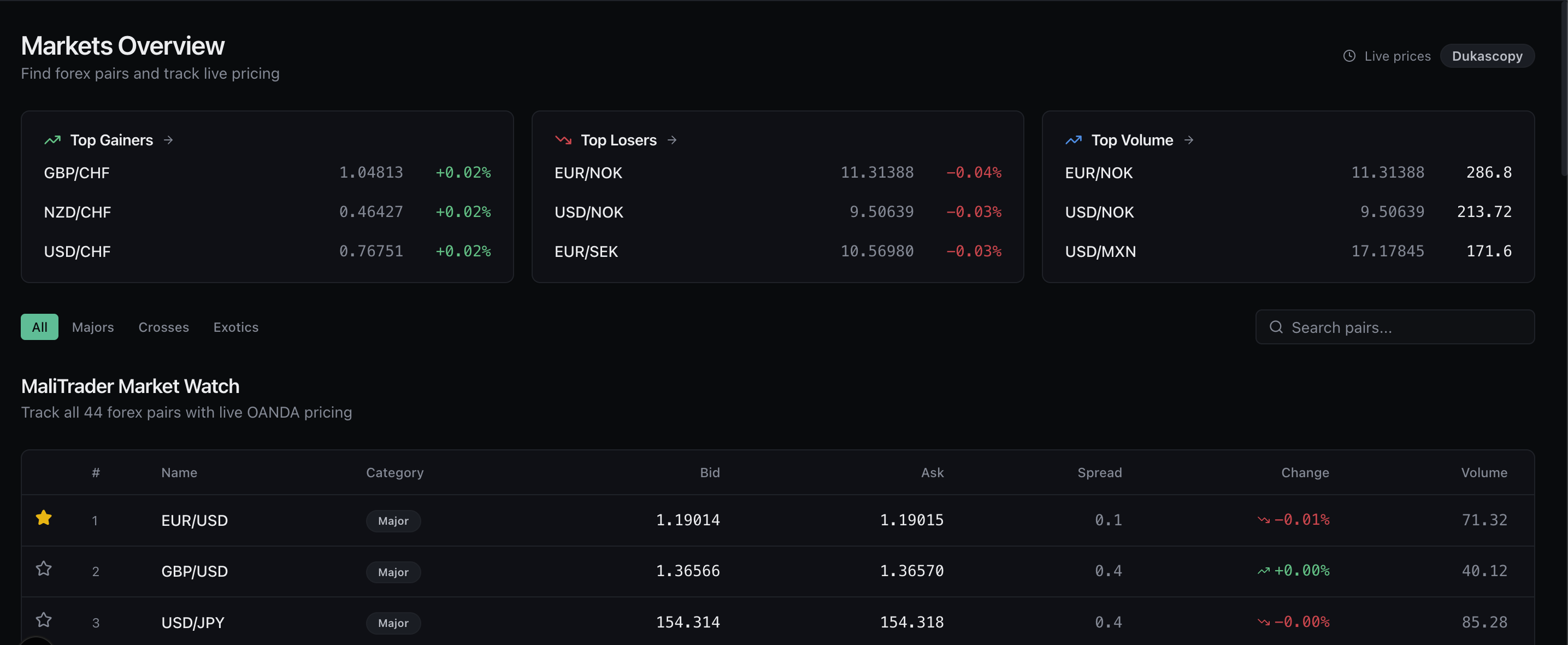Image resolution: width=1568 pixels, height=645 pixels.
Task: Open Top Gainers details via arrow icon
Action: click(169, 139)
